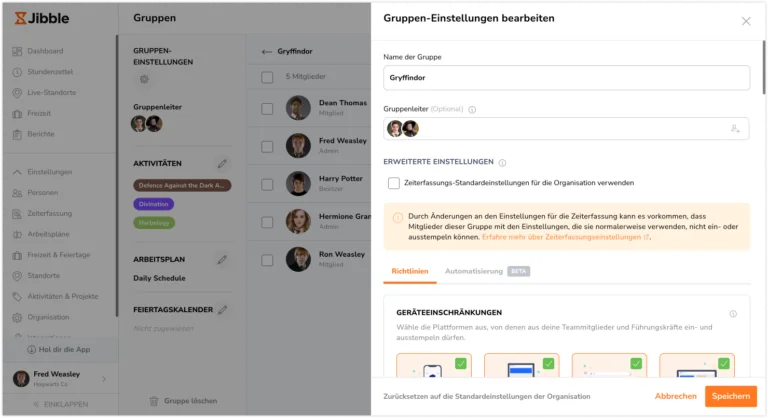Check Harry Potter row checkbox
768x418 pixels.
point(267,184)
